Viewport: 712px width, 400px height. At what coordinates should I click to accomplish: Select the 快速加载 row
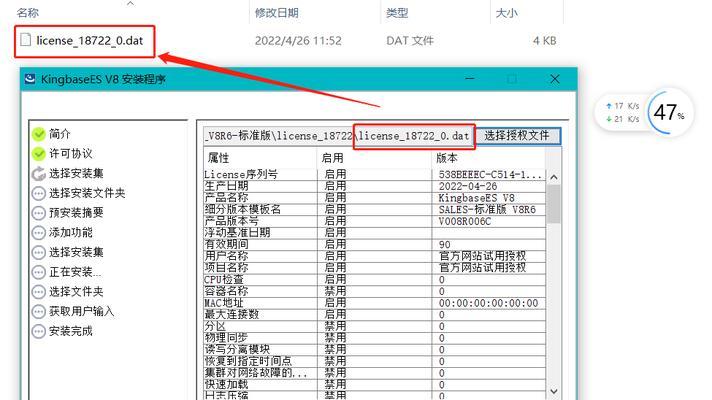coord(374,385)
